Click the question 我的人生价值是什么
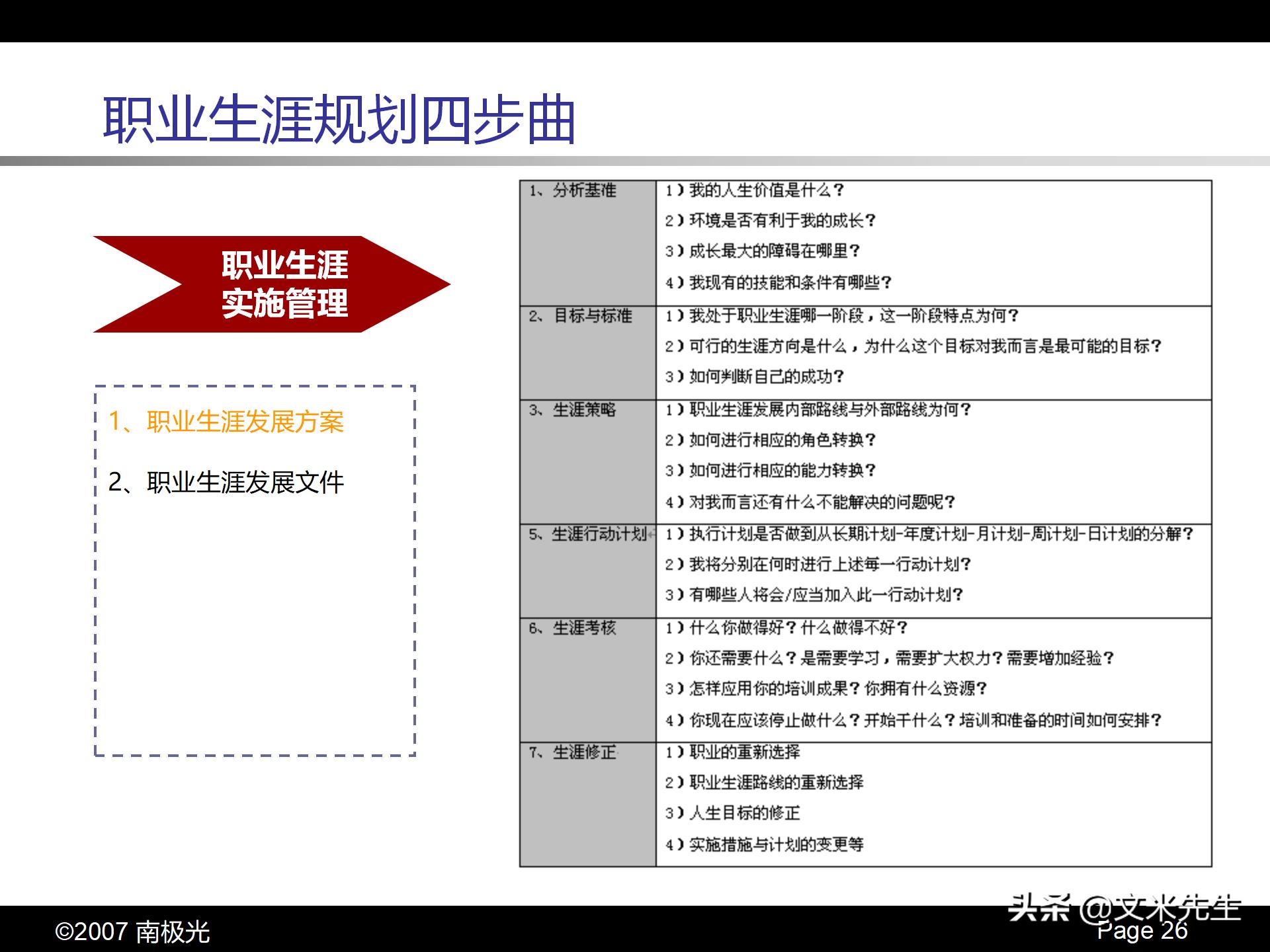The height and width of the screenshot is (952, 1270). coord(751,190)
